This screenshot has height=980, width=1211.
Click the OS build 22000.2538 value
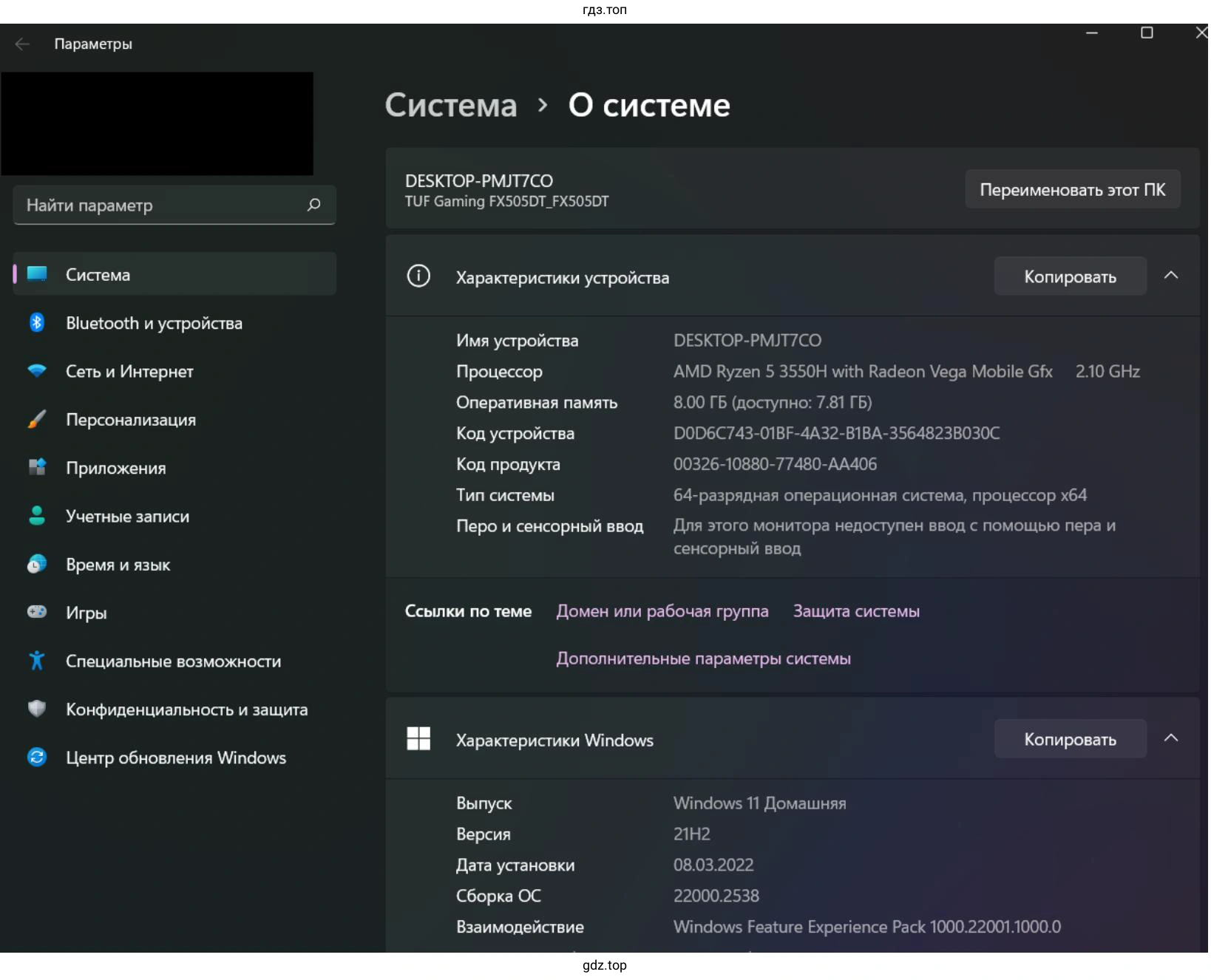point(716,896)
